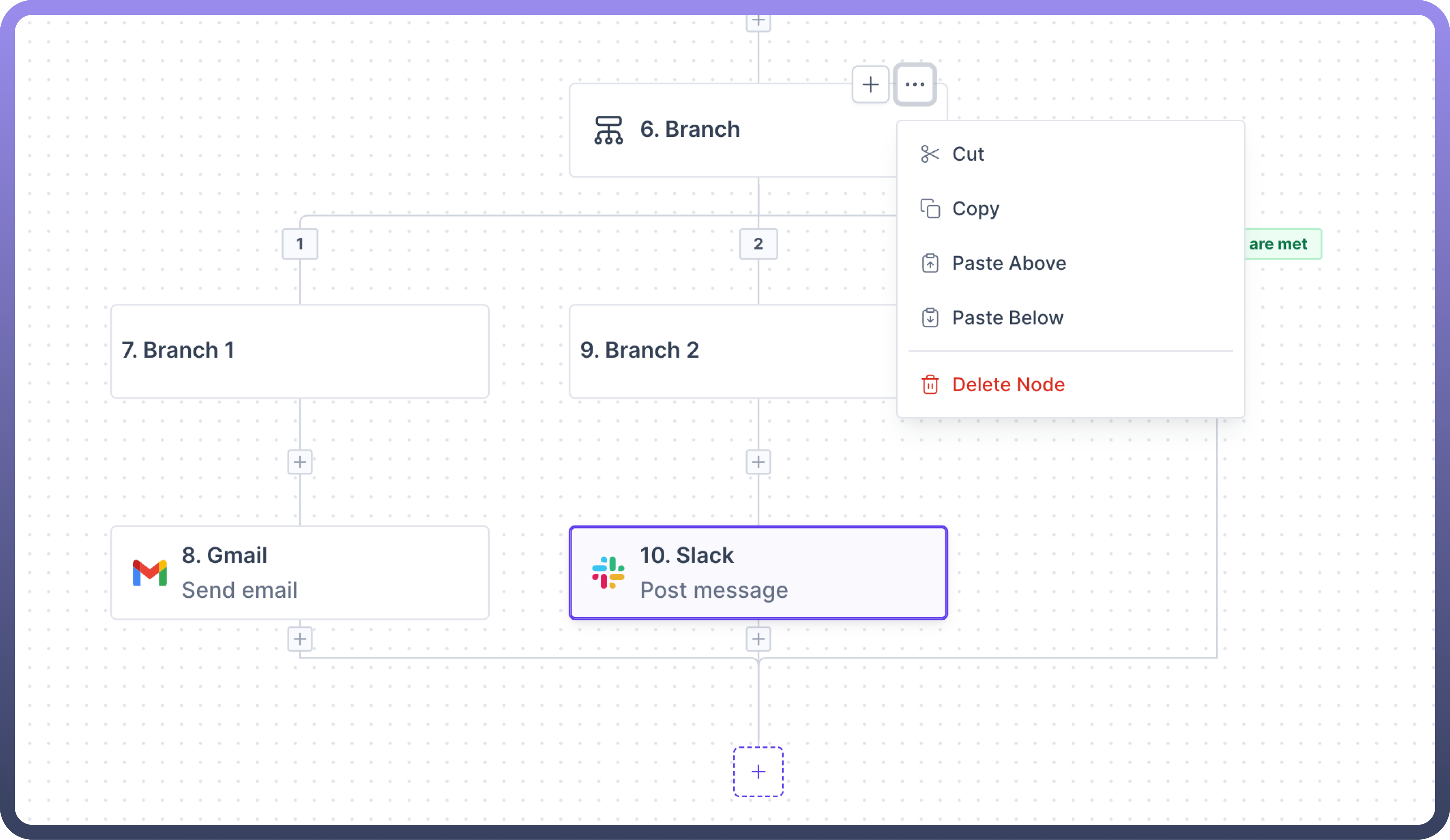Add step below Gmail Send email node
Screen dimensions: 1450x840
pos(300,639)
